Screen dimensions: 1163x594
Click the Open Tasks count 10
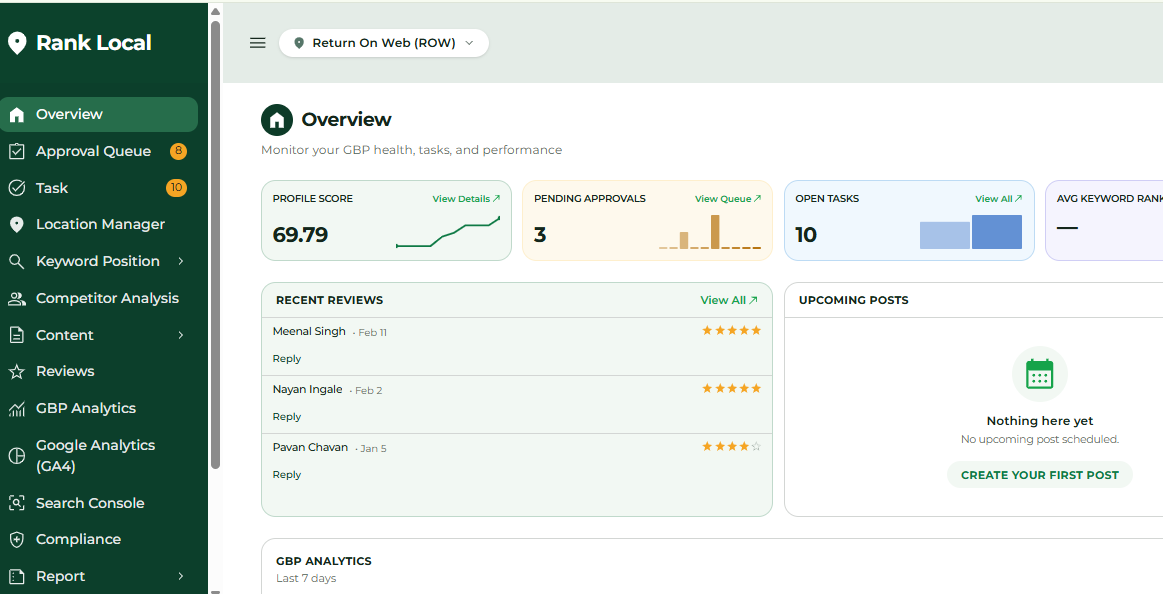(x=806, y=235)
